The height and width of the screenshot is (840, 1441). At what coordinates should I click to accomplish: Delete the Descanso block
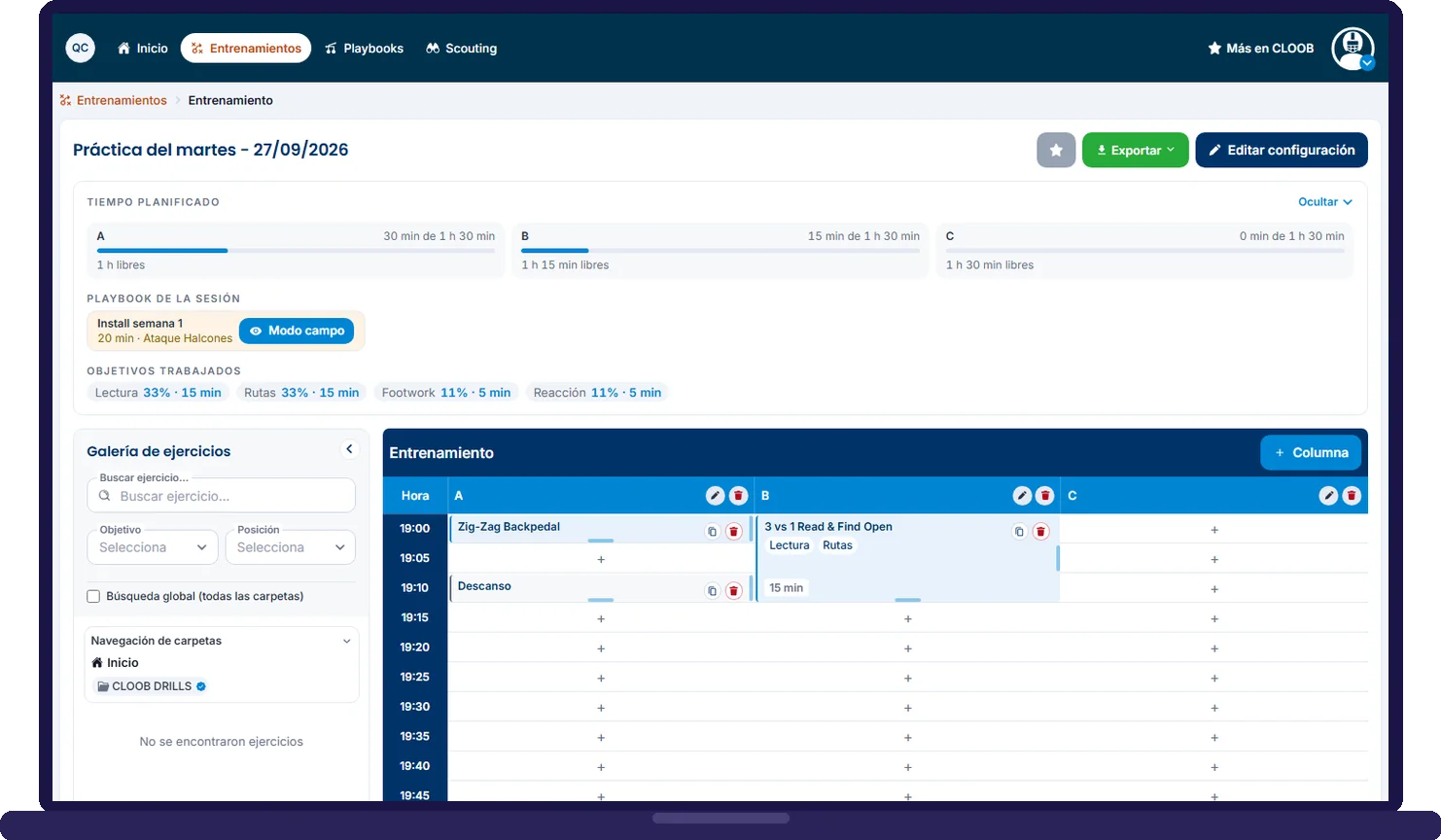coord(734,591)
